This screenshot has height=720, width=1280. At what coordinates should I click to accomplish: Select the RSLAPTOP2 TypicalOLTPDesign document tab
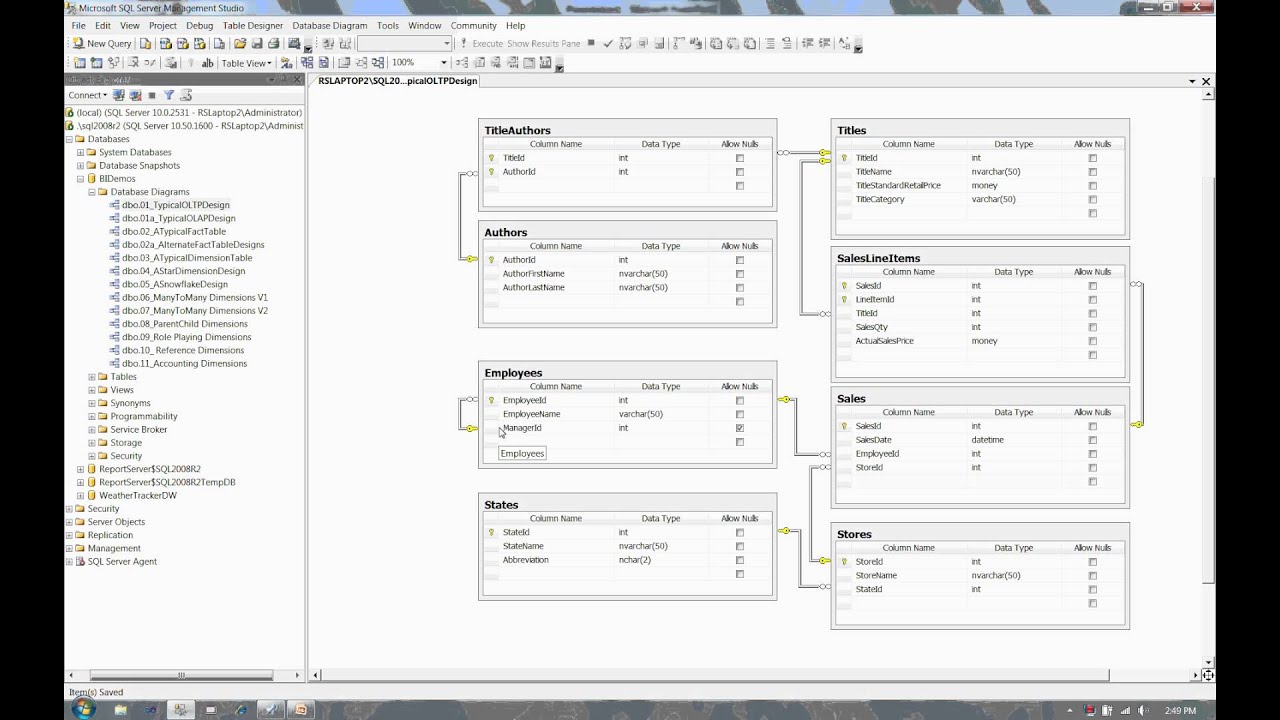[398, 81]
